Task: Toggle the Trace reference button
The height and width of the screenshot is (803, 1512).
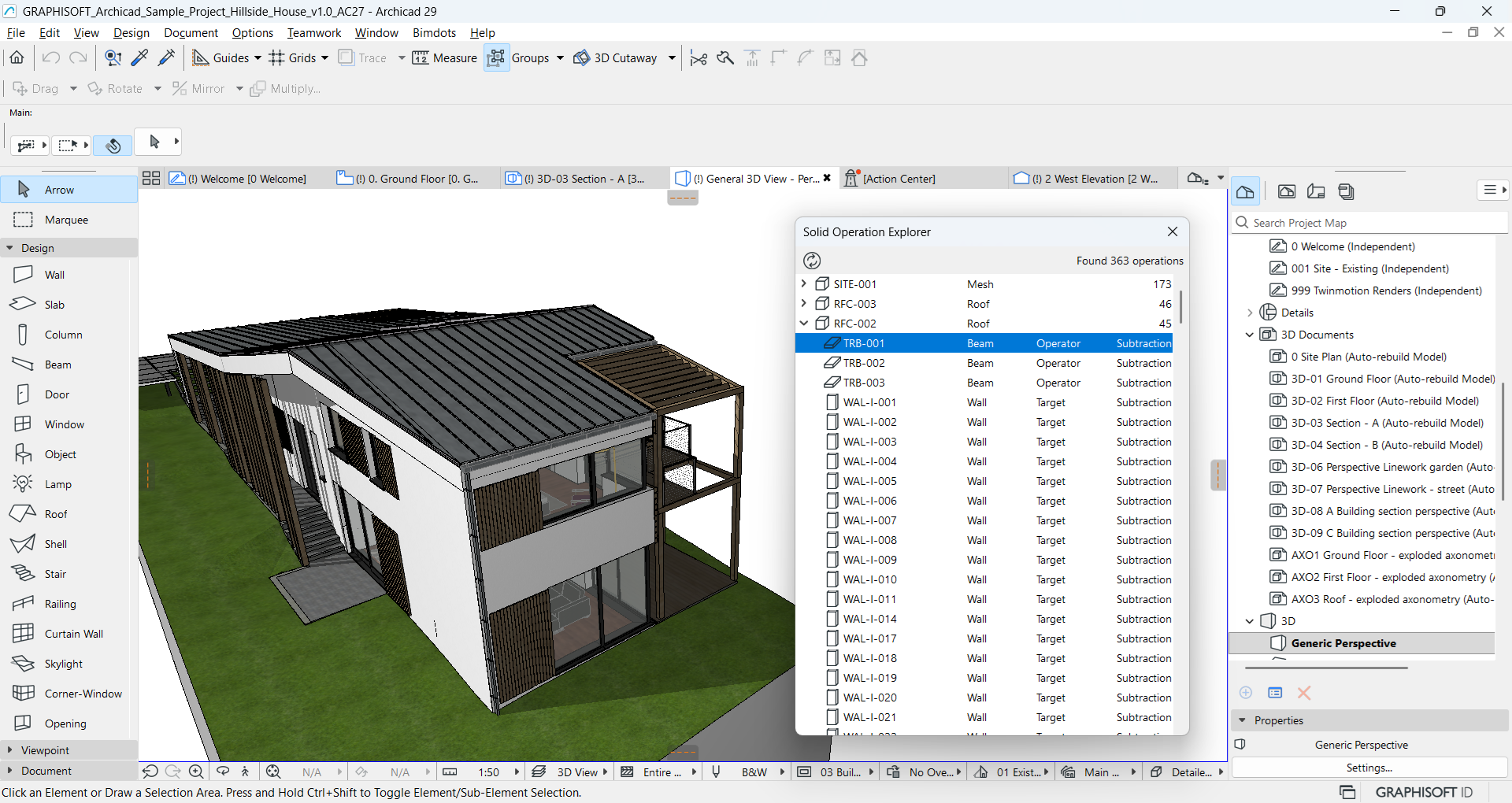Action: pos(362,58)
